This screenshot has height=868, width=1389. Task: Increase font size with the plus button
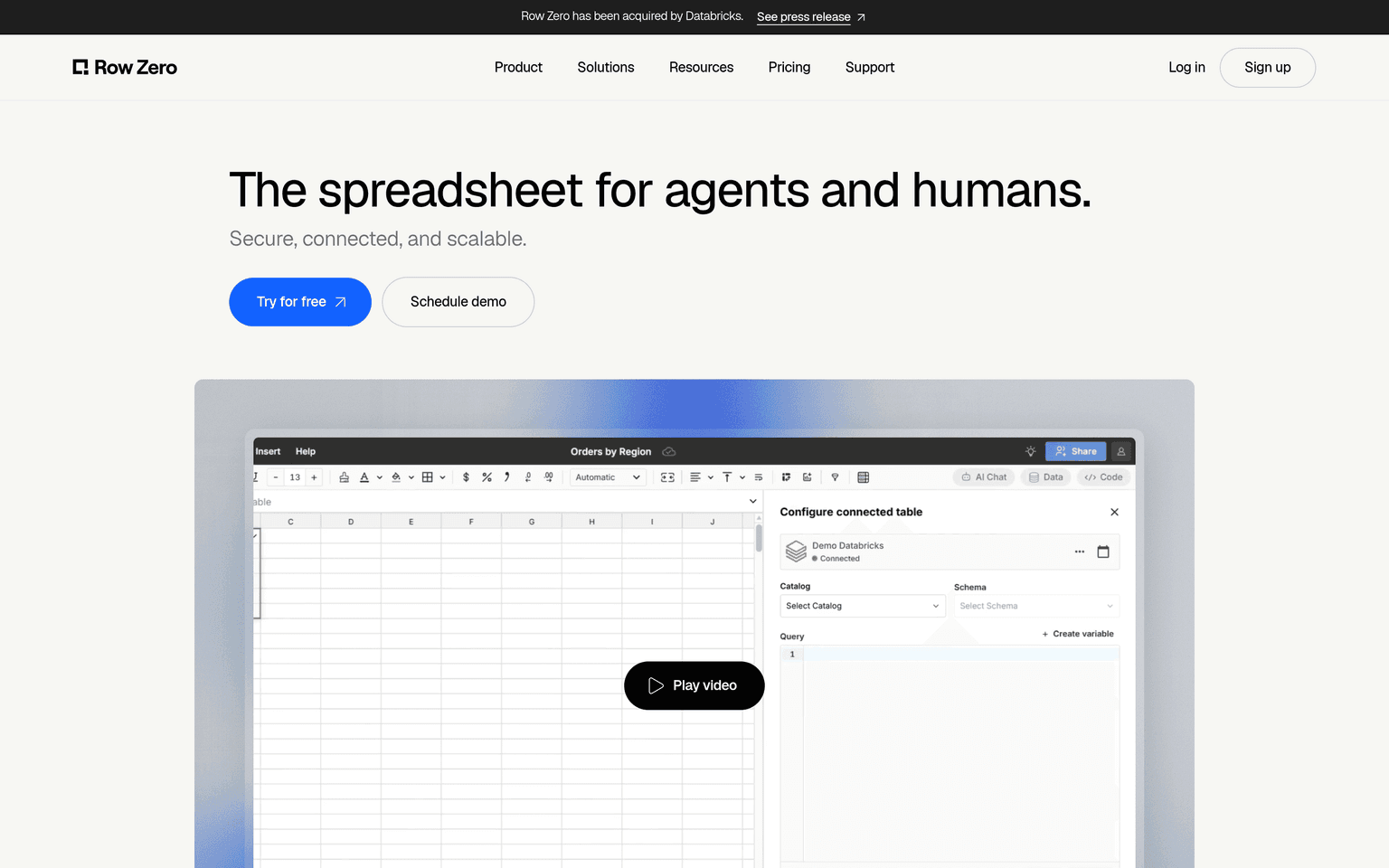click(x=314, y=477)
